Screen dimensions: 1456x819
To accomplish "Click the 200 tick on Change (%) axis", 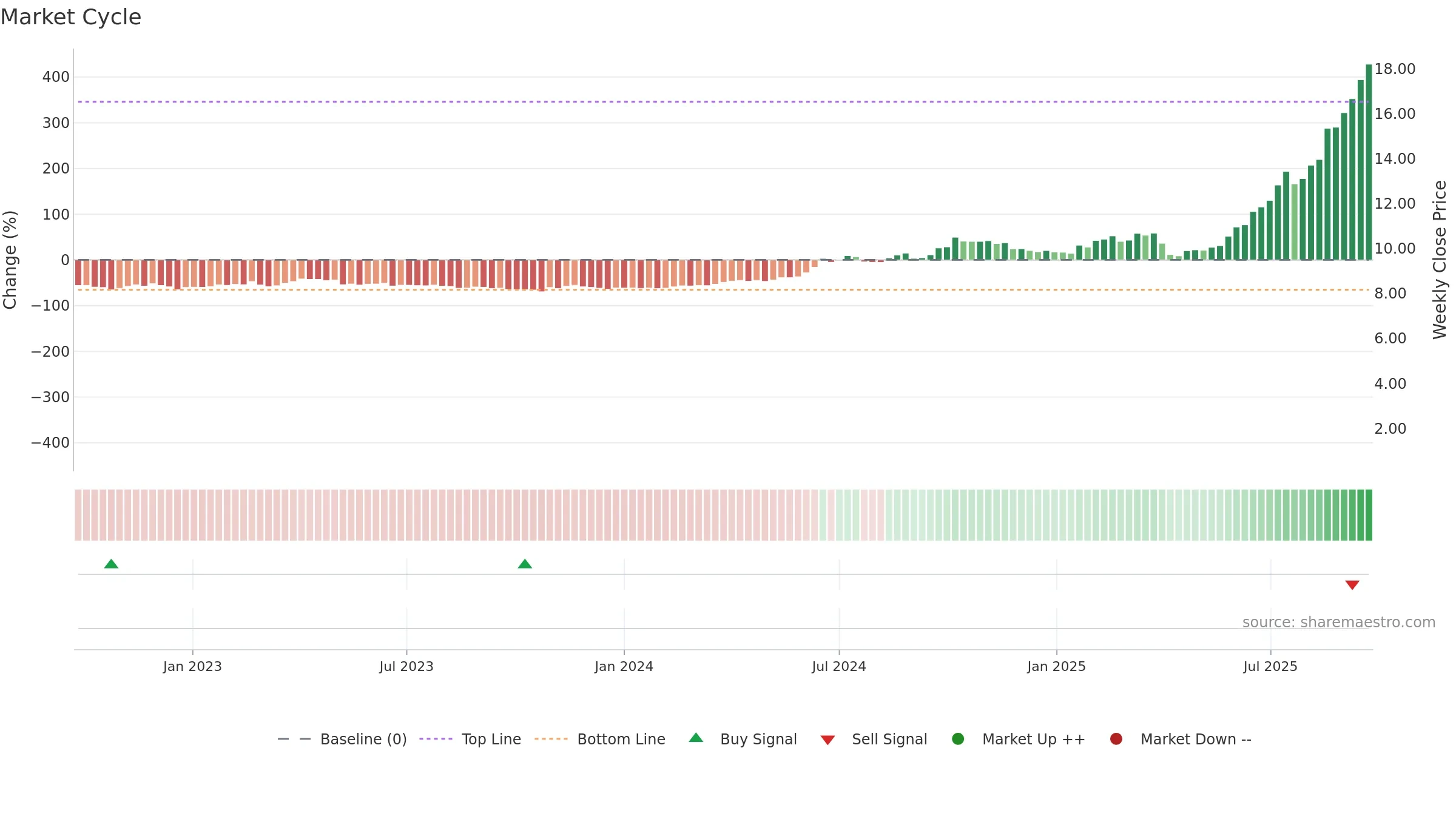I will 56,169.
